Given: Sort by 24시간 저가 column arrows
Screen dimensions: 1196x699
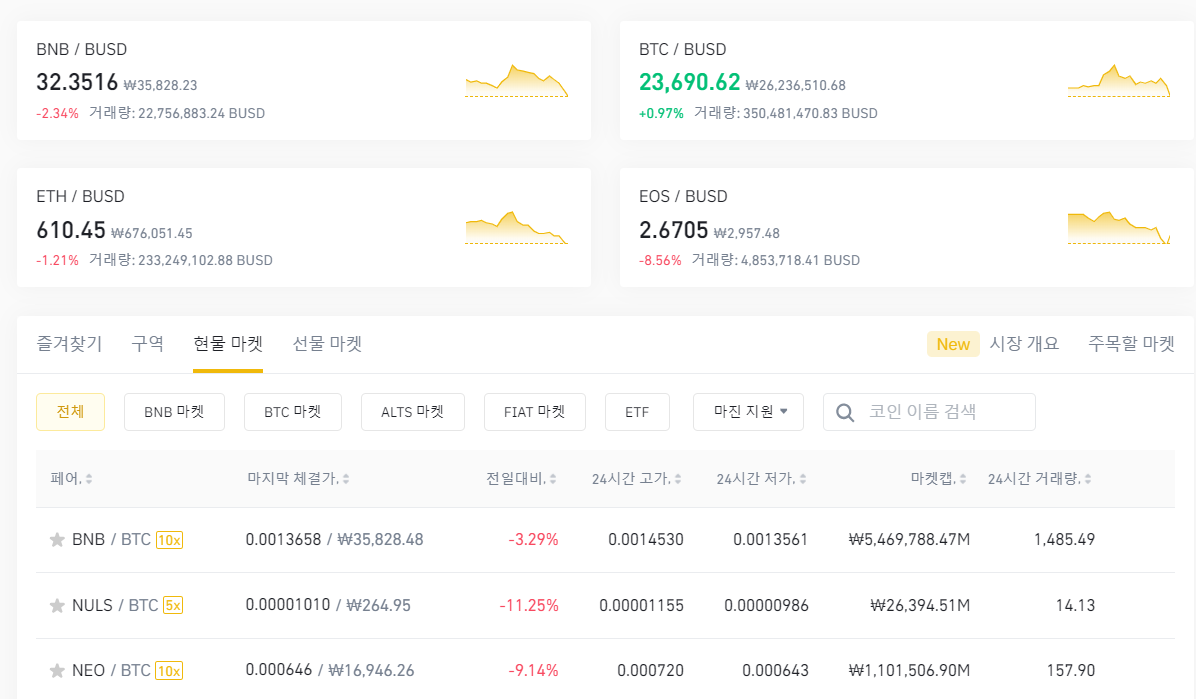Looking at the screenshot, I should [803, 479].
